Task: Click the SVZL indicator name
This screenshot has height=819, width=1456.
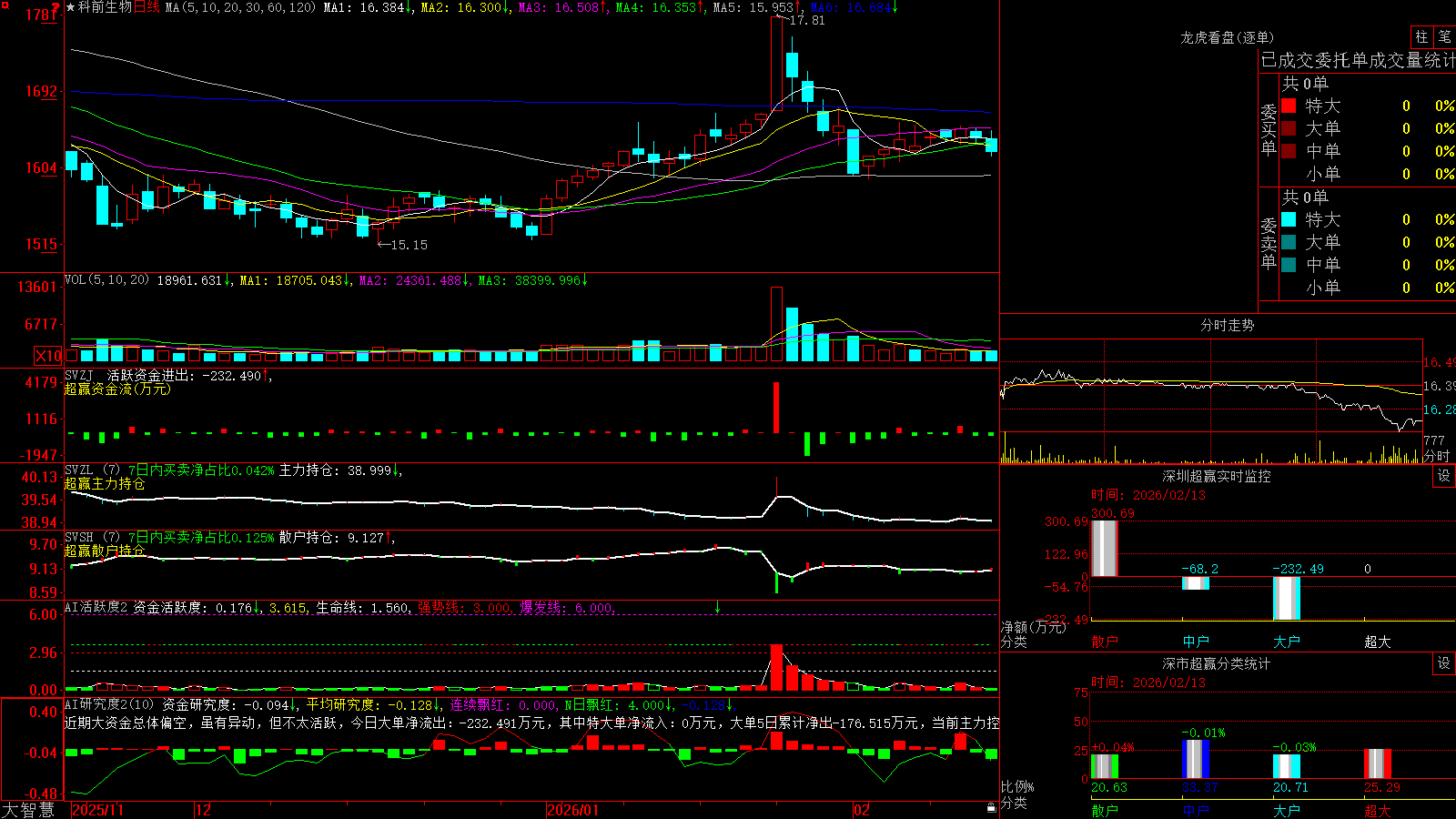Action: [79, 470]
